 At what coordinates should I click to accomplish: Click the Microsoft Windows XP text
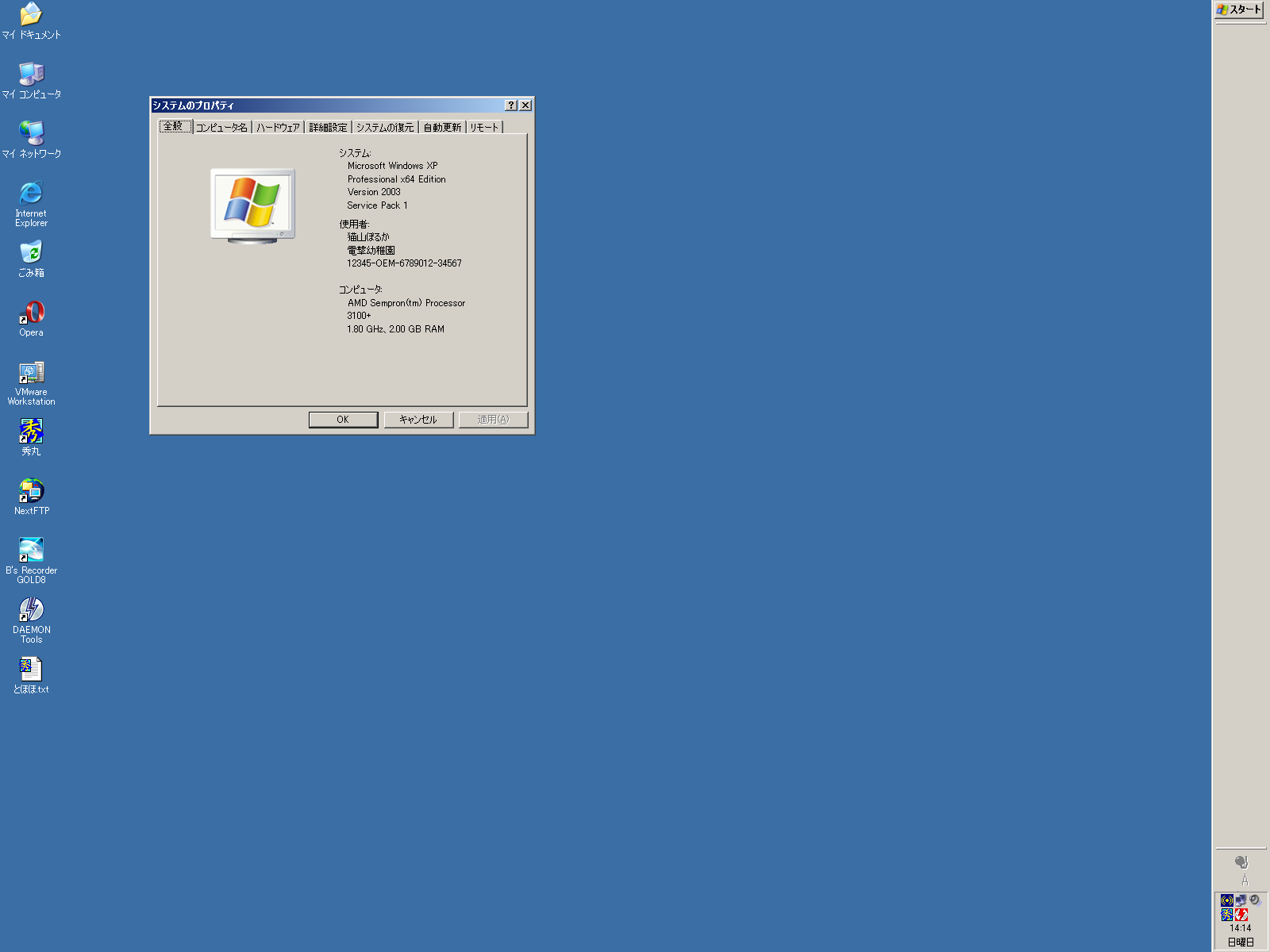click(392, 166)
